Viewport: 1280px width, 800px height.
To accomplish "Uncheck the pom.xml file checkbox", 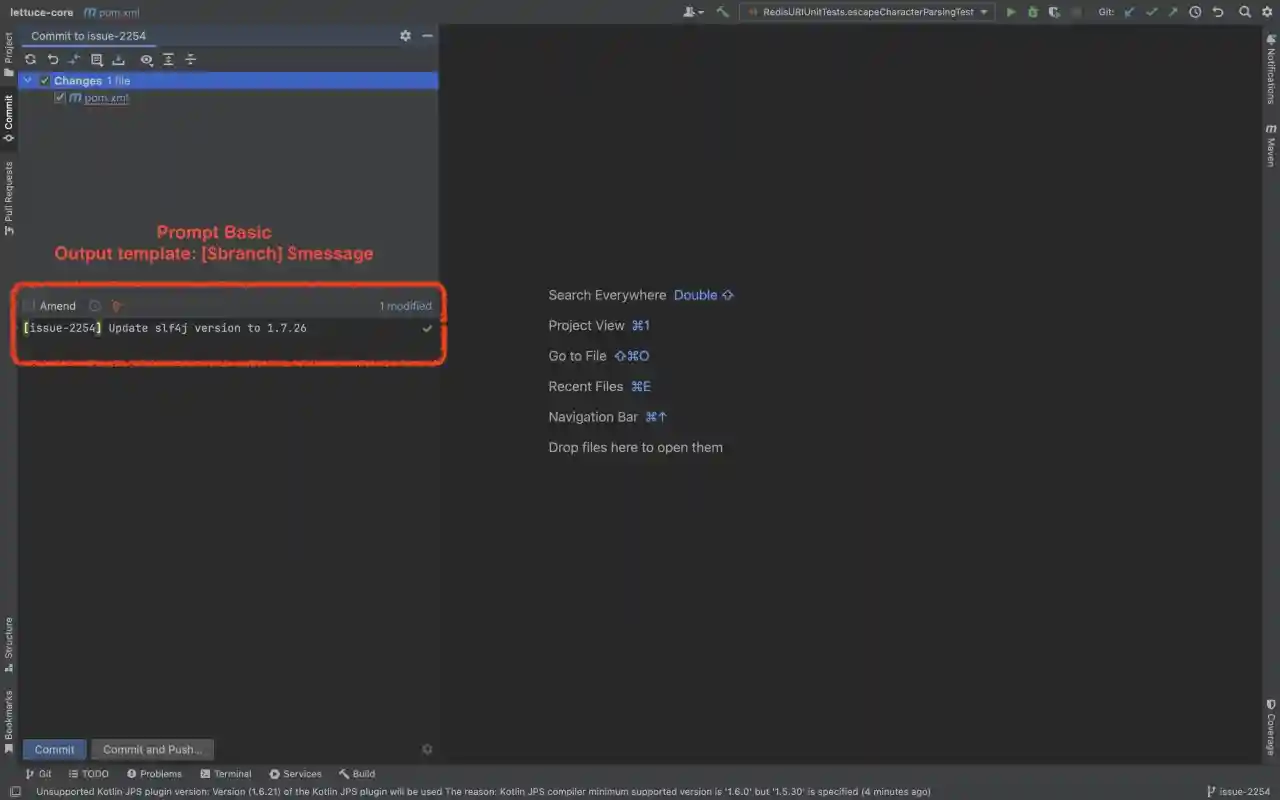I will pos(60,98).
